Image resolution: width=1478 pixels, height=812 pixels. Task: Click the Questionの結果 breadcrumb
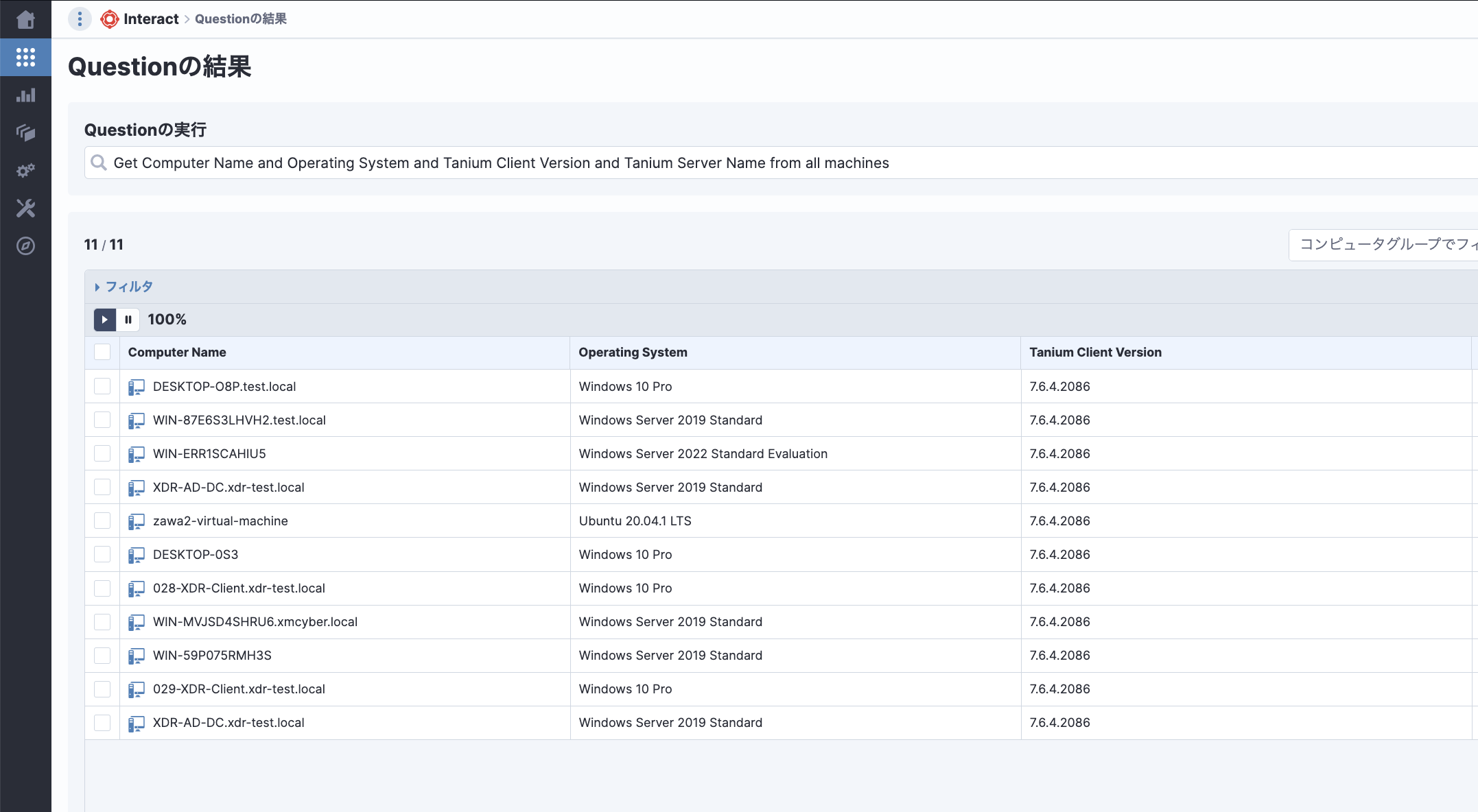241,19
